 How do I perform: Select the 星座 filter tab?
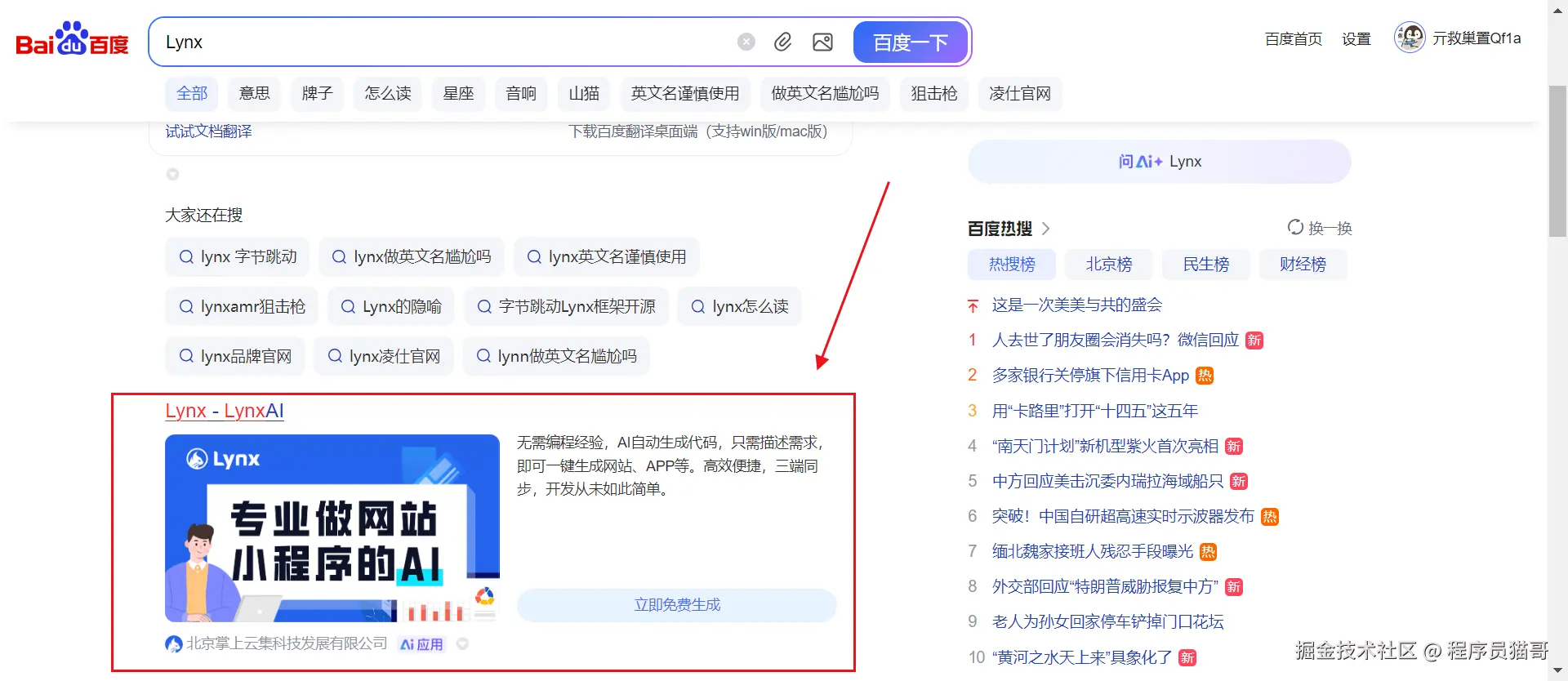[x=458, y=94]
